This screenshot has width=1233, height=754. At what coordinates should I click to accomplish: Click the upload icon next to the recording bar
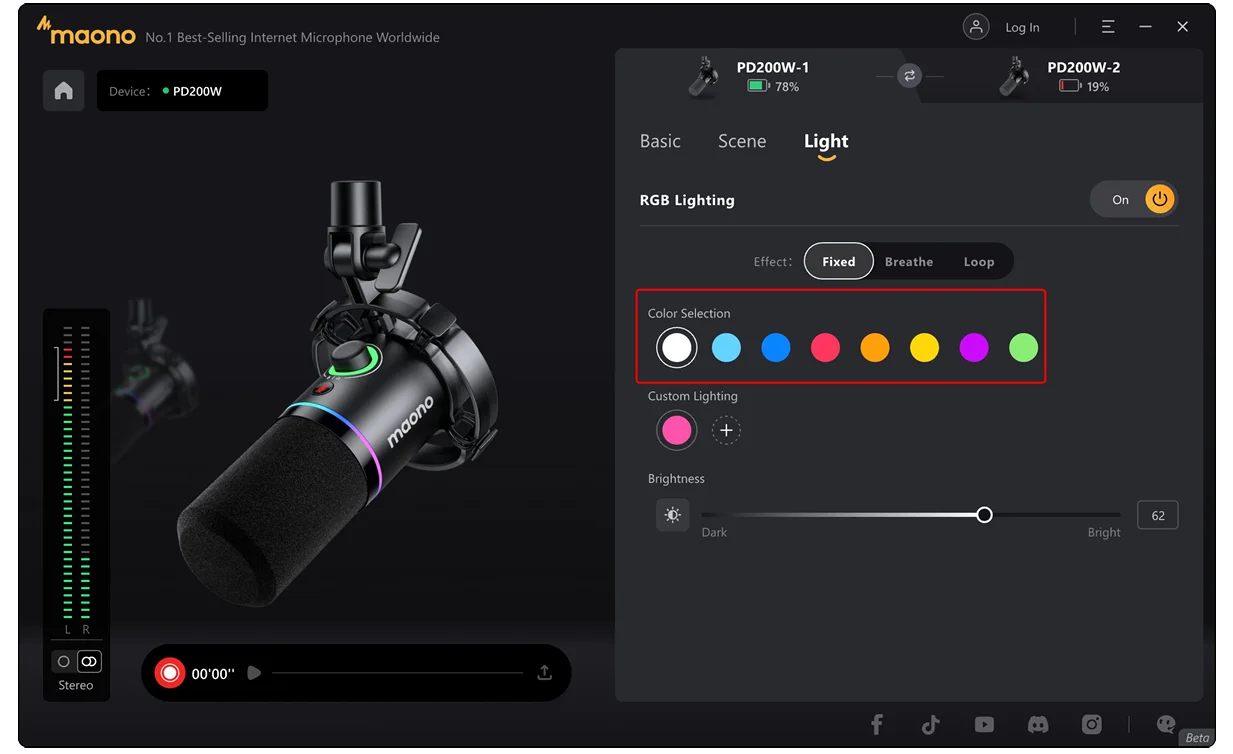(544, 672)
